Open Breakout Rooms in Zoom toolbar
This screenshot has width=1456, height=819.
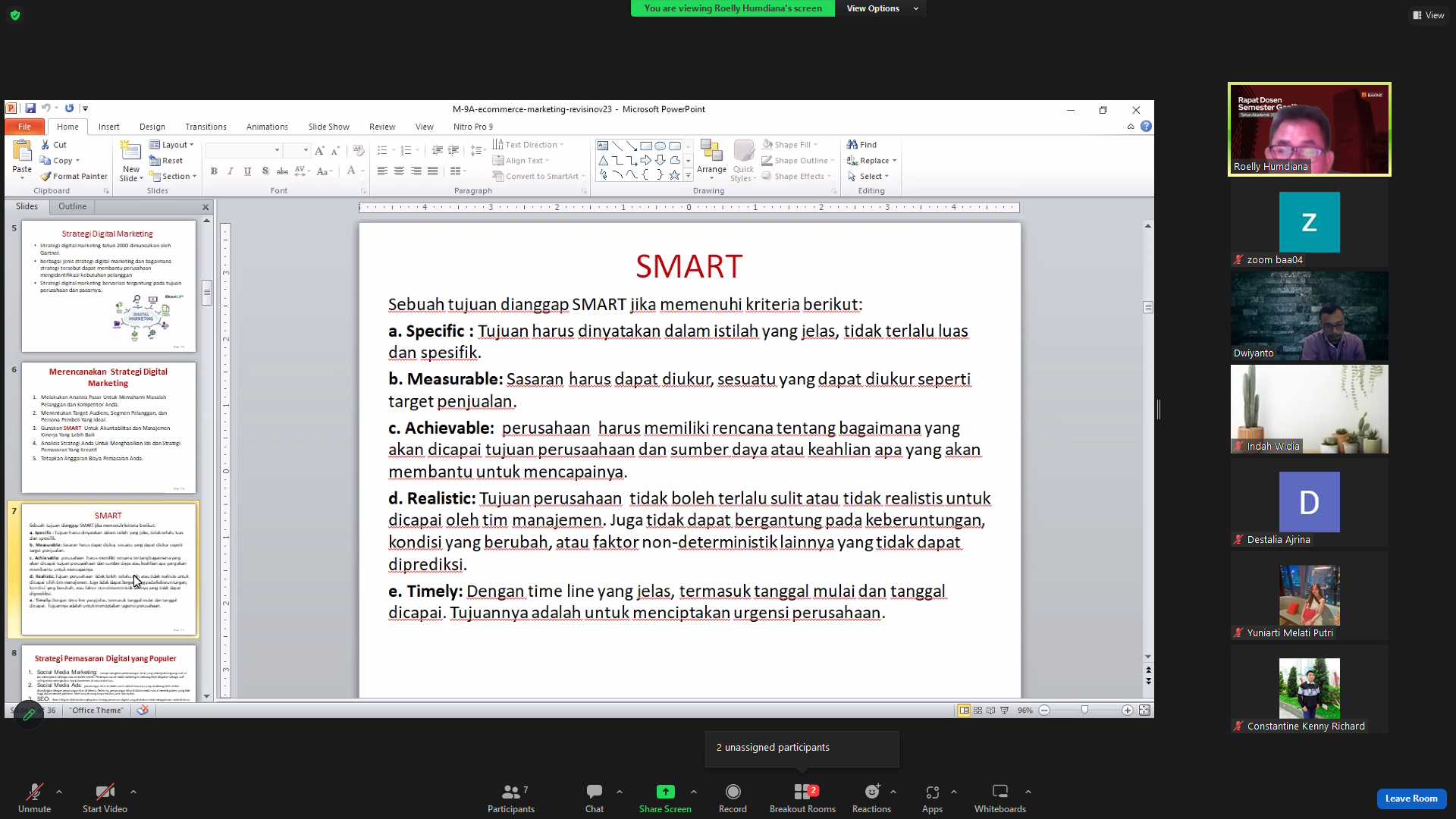click(802, 799)
